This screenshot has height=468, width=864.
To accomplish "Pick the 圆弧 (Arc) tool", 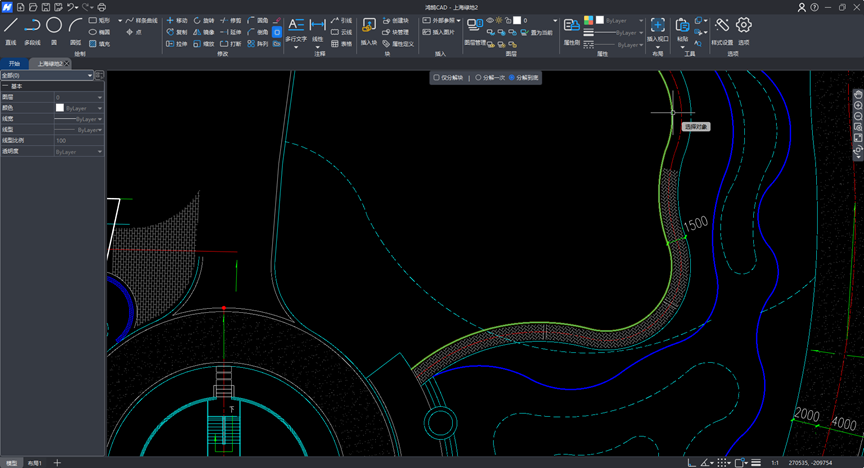I will click(x=75, y=26).
